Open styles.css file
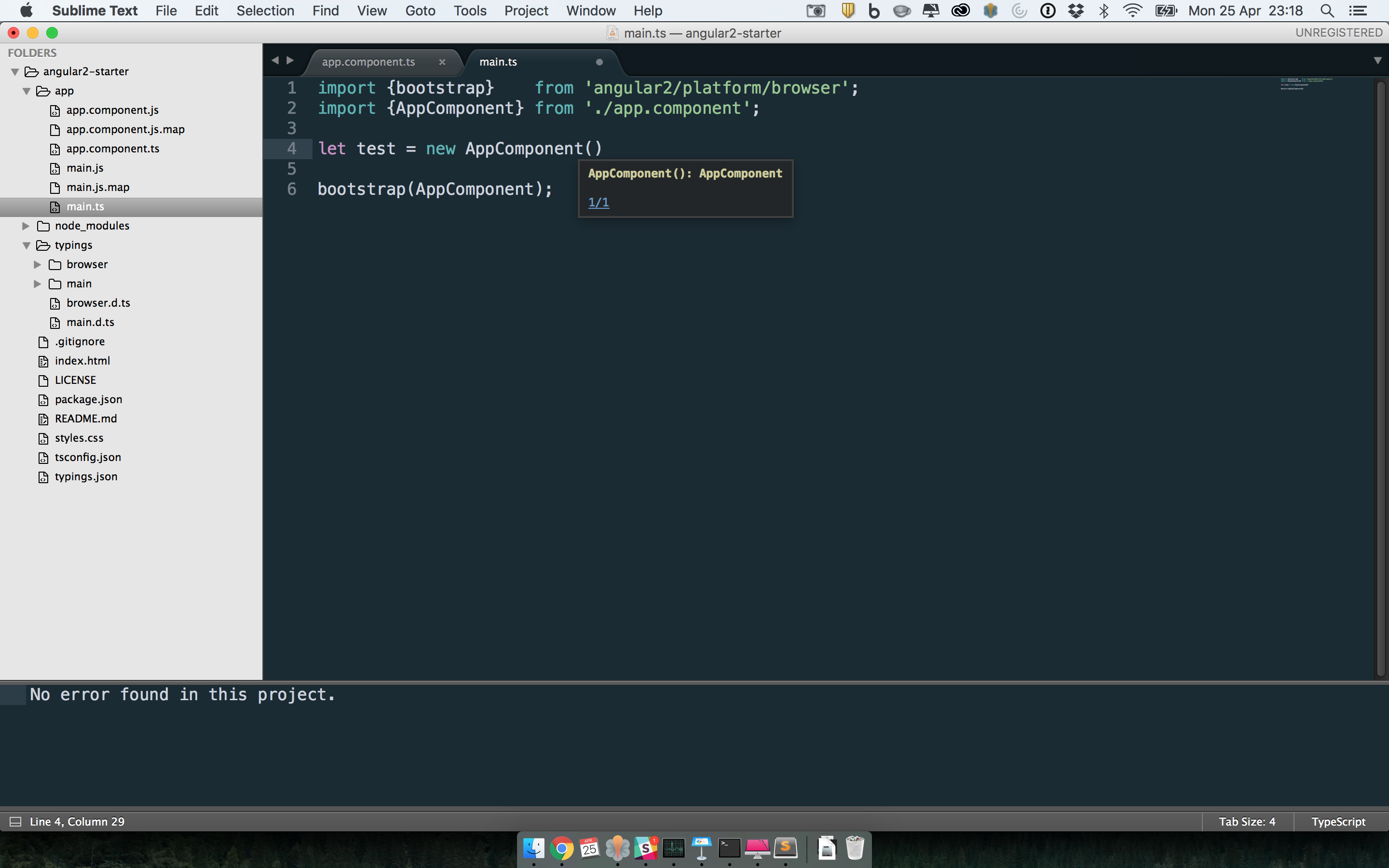 pyautogui.click(x=79, y=438)
